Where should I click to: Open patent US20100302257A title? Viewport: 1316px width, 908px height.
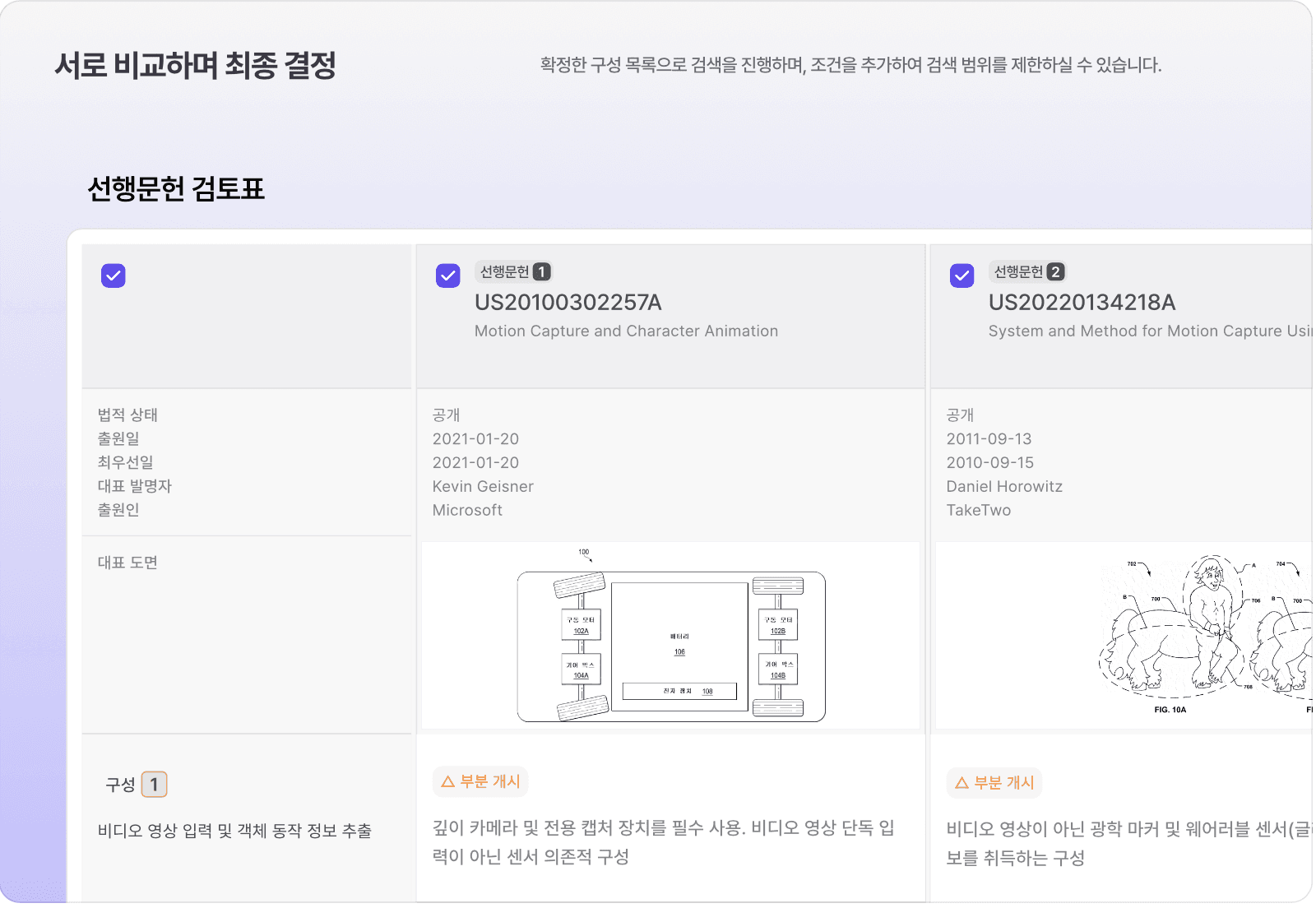point(568,303)
